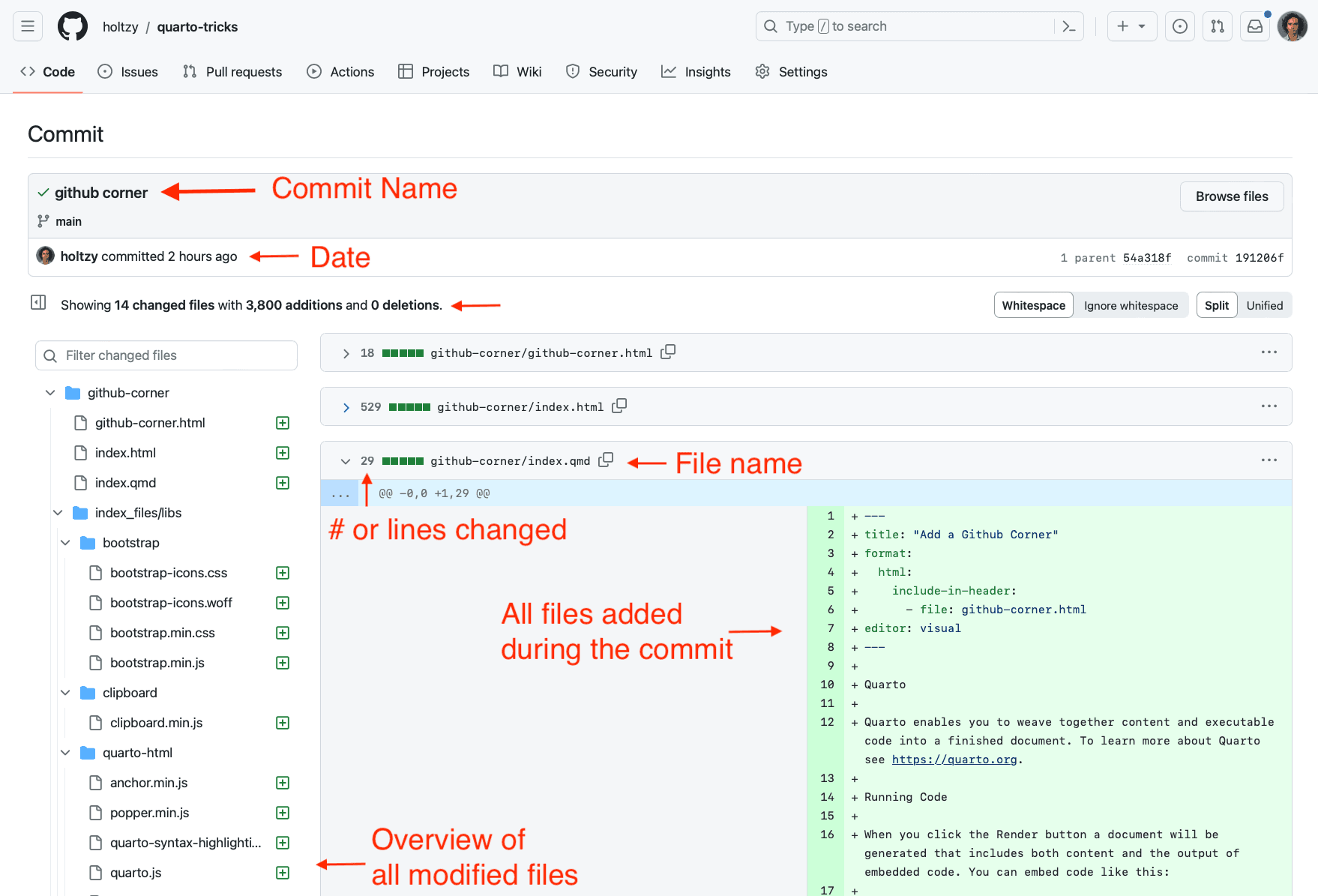Focus the Filter changed files field
The width and height of the screenshot is (1318, 896).
[x=166, y=355]
